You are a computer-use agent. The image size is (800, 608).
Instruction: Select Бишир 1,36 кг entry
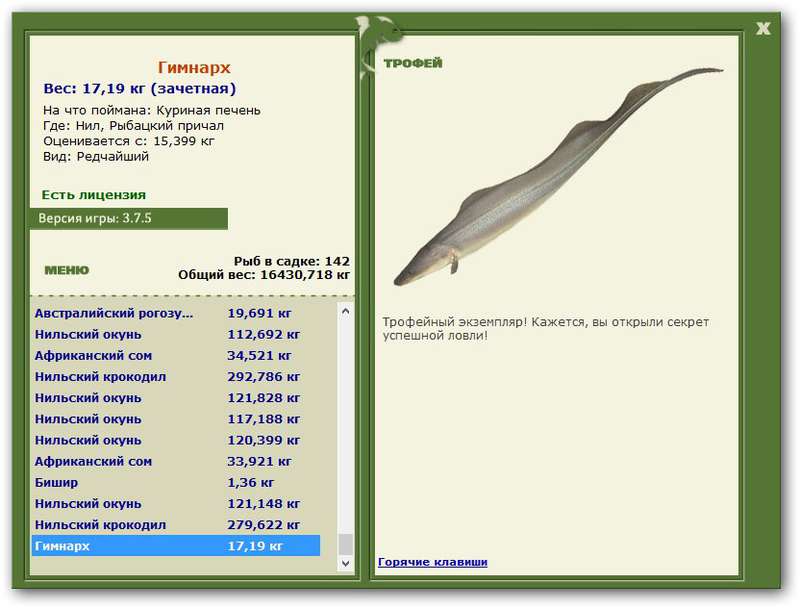[x=176, y=483]
